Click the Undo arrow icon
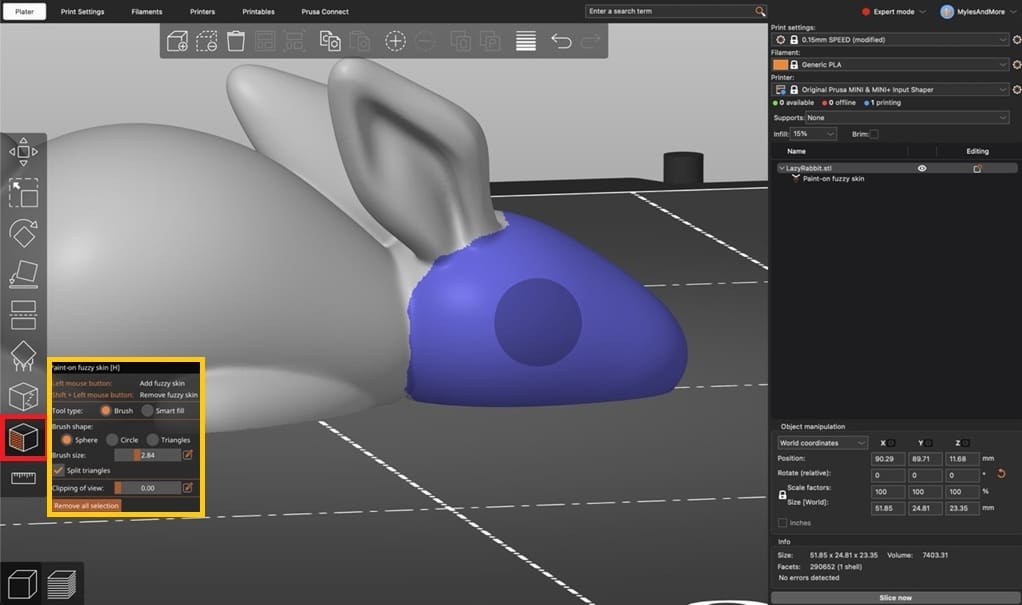The height and width of the screenshot is (605, 1022). [561, 41]
